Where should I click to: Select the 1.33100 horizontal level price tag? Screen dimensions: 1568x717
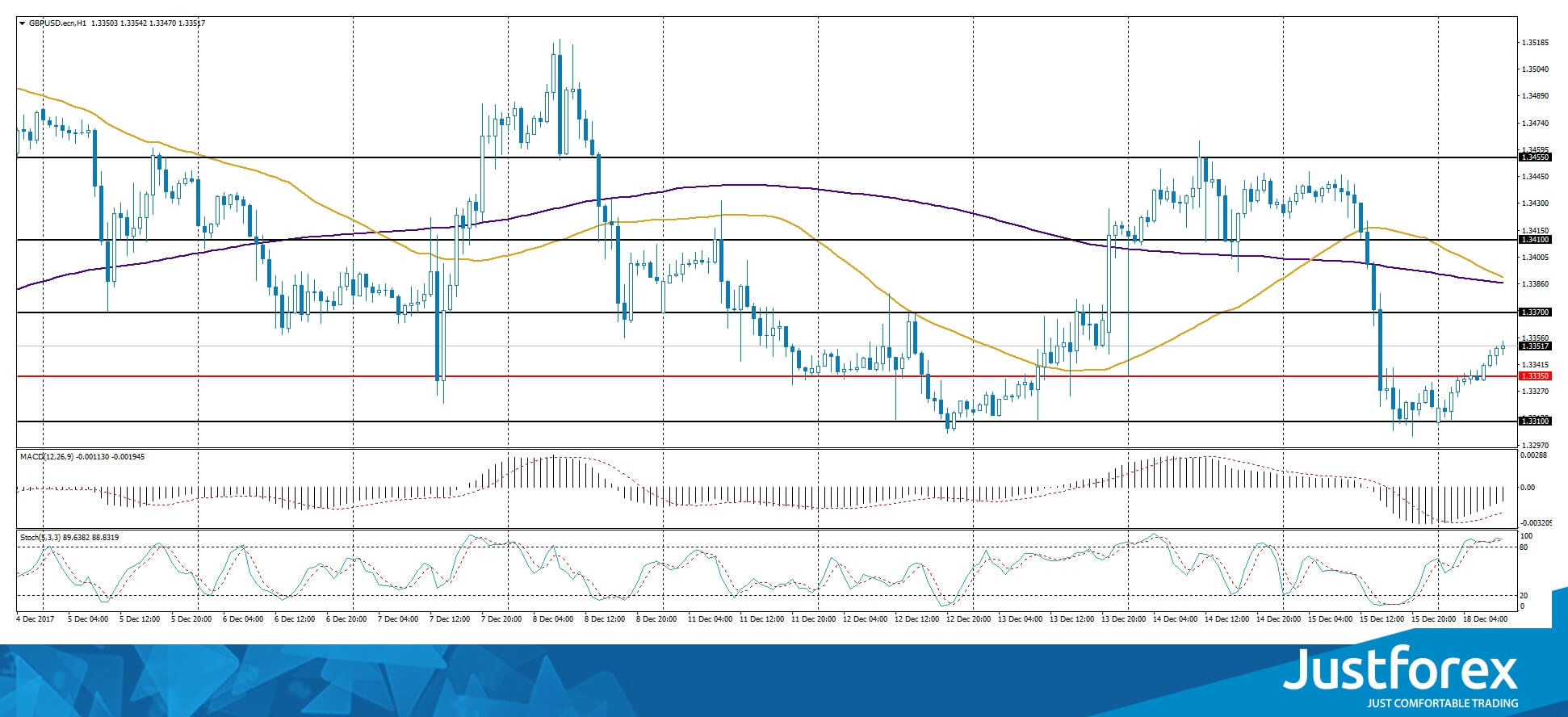pos(1535,421)
